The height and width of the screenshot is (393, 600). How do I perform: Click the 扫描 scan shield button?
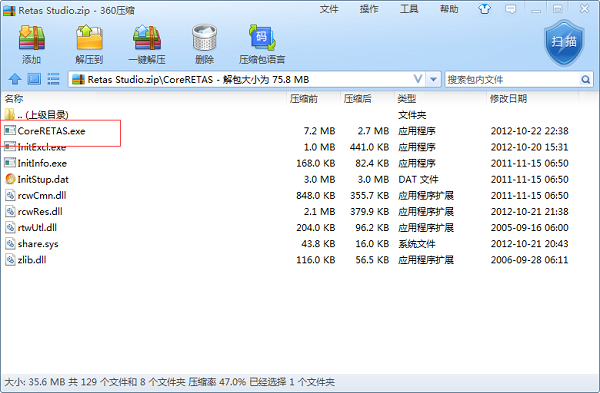pyautogui.click(x=564, y=43)
